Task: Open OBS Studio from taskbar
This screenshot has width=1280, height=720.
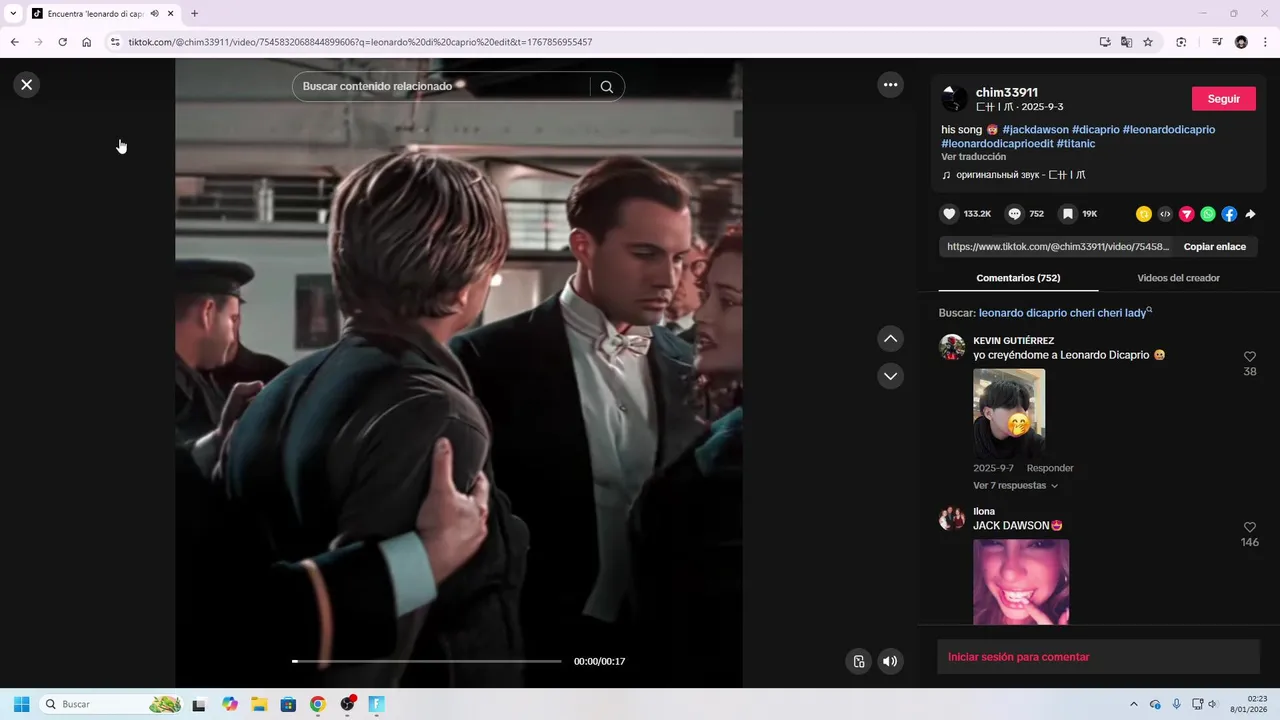Action: tap(348, 704)
